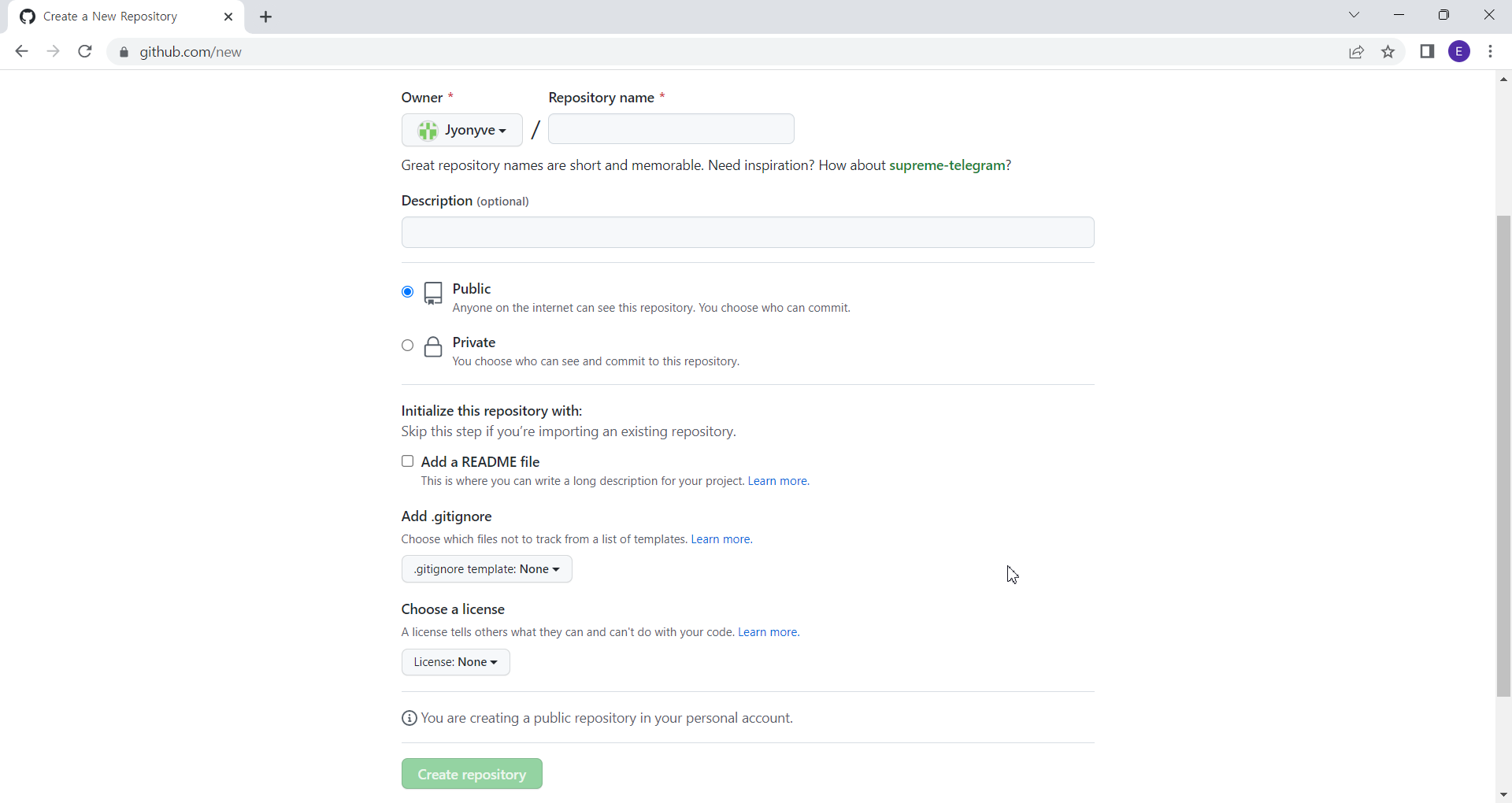Image resolution: width=1512 pixels, height=803 pixels.
Task: Select the Private visibility radio button
Action: 407,346
